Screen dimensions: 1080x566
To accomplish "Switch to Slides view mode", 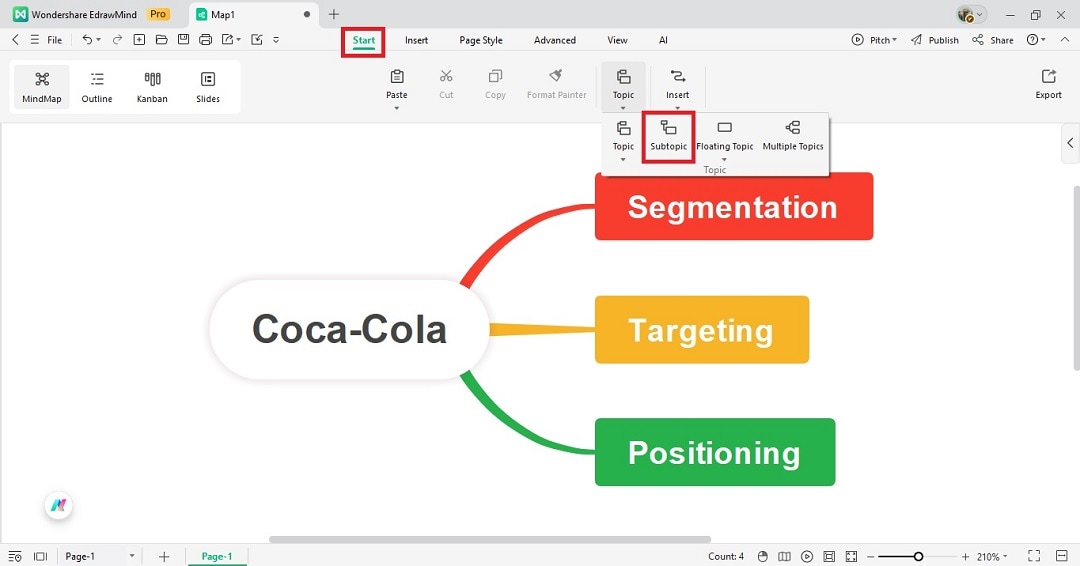I will (208, 87).
